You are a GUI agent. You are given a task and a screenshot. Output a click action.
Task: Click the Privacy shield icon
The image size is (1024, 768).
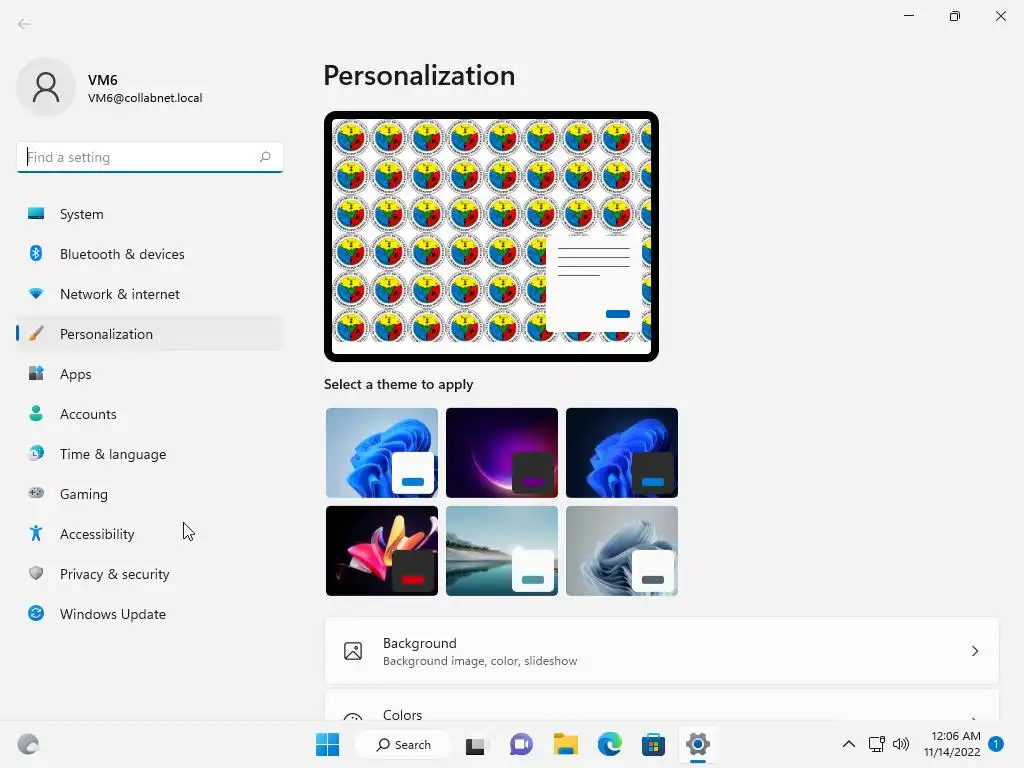(x=36, y=573)
